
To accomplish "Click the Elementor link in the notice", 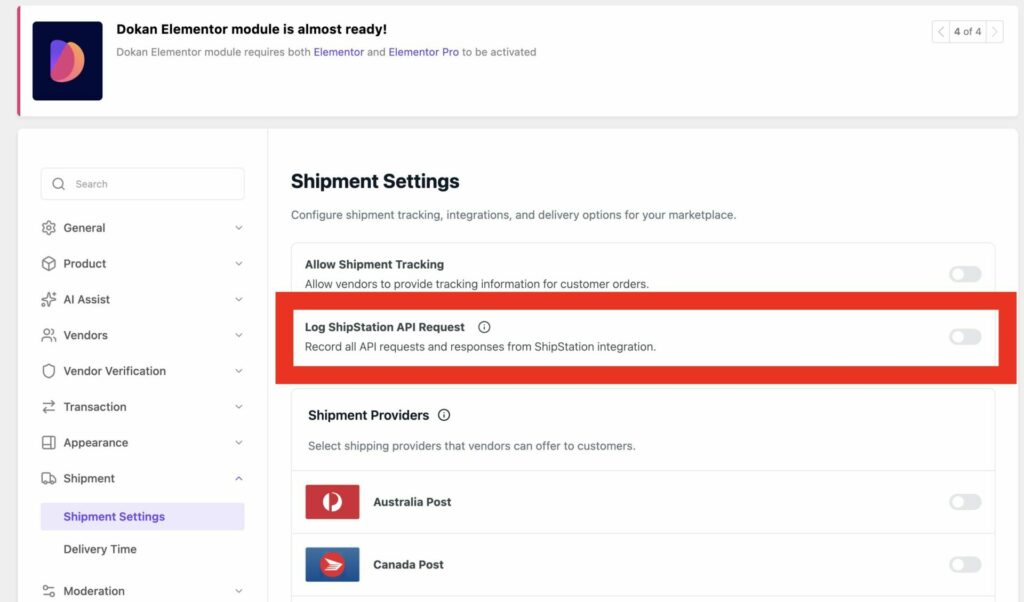I will (x=340, y=52).
